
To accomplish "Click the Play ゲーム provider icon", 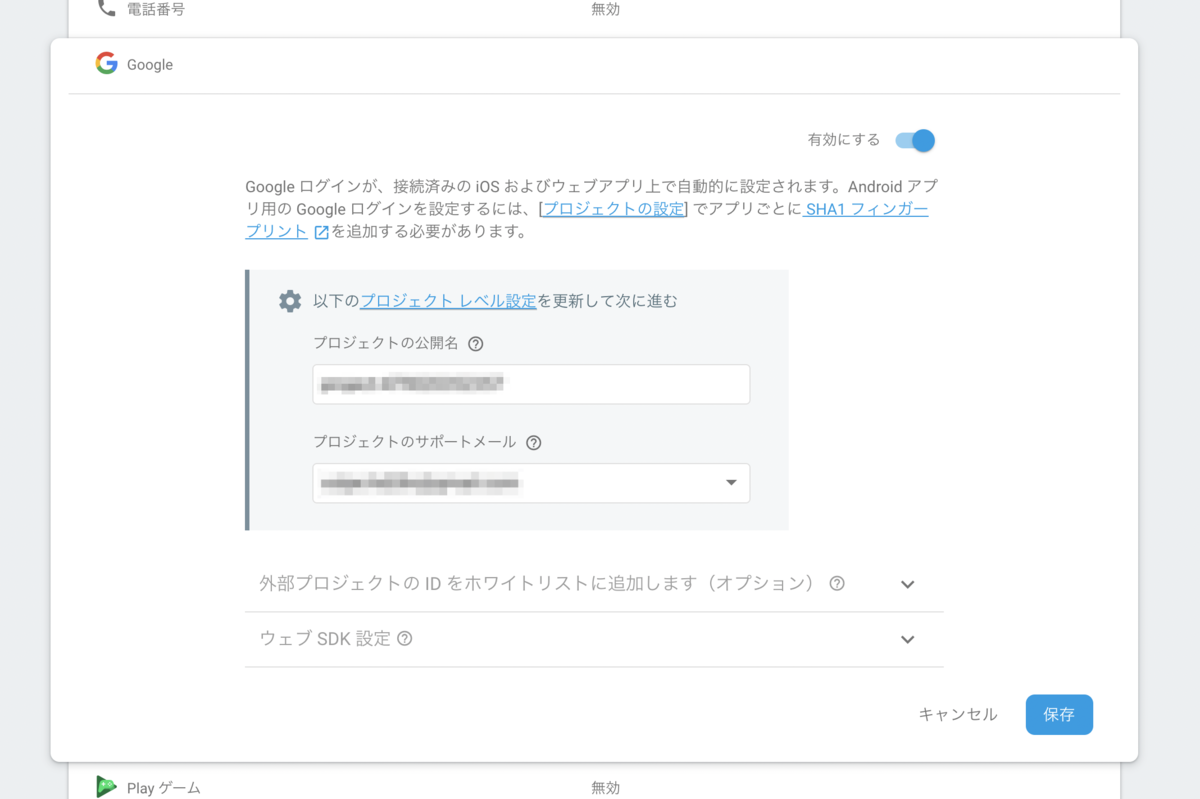I will (106, 787).
